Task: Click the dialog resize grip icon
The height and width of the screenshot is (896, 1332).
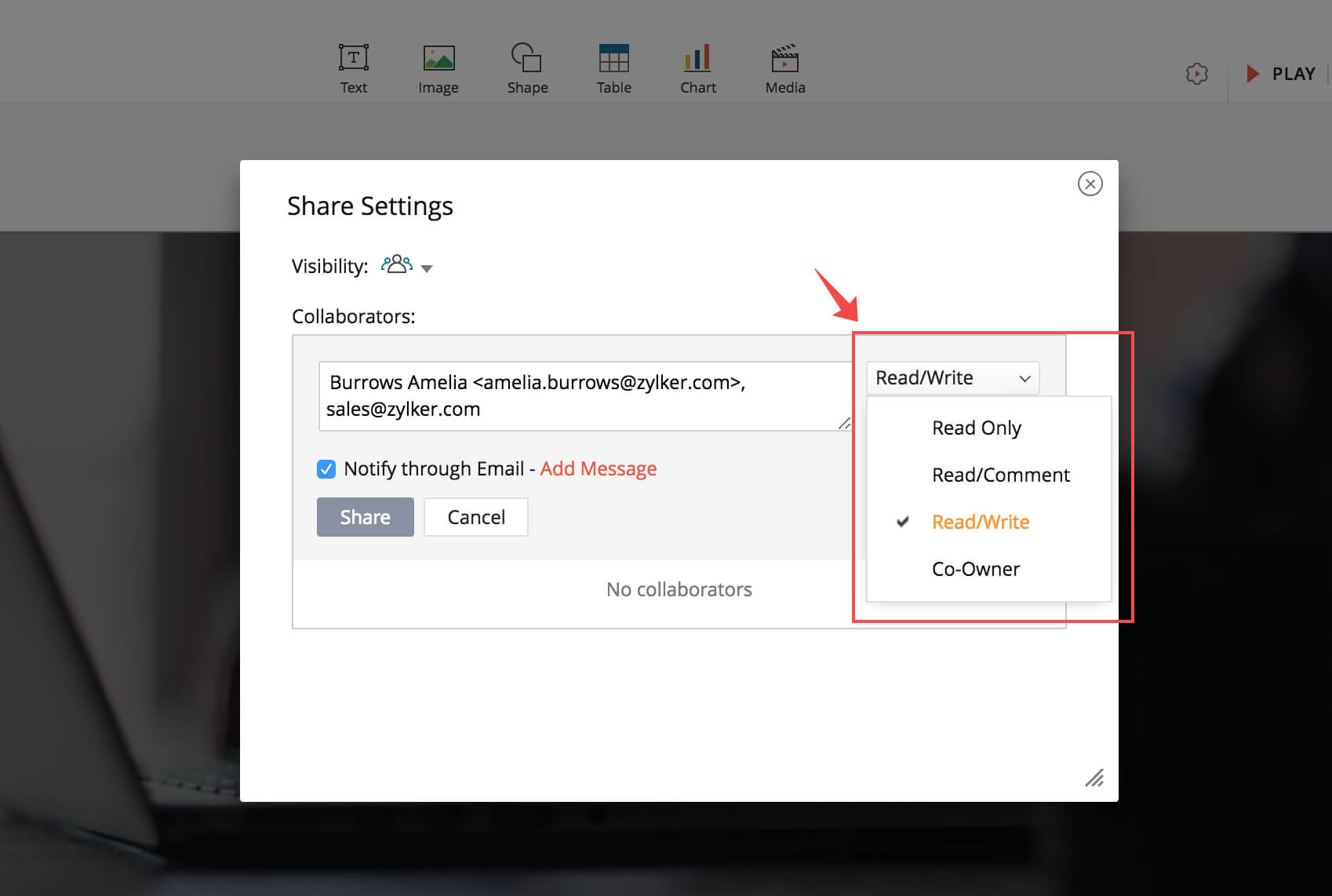Action: [x=1094, y=778]
